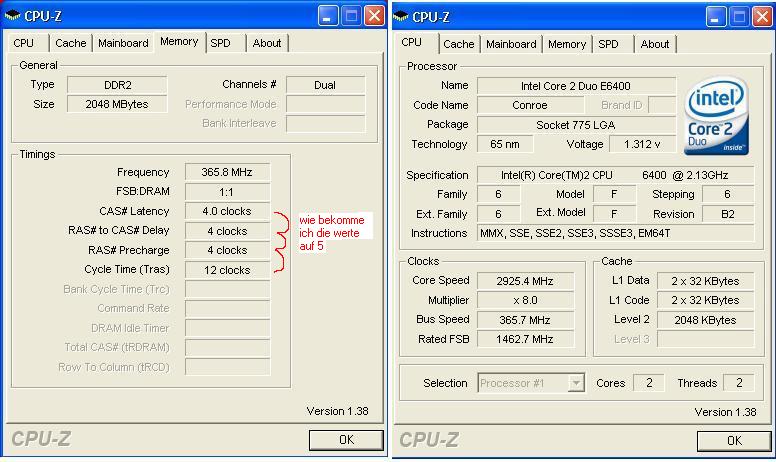Open the SPD tab in the left window
This screenshot has width=776, height=462.
220,43
